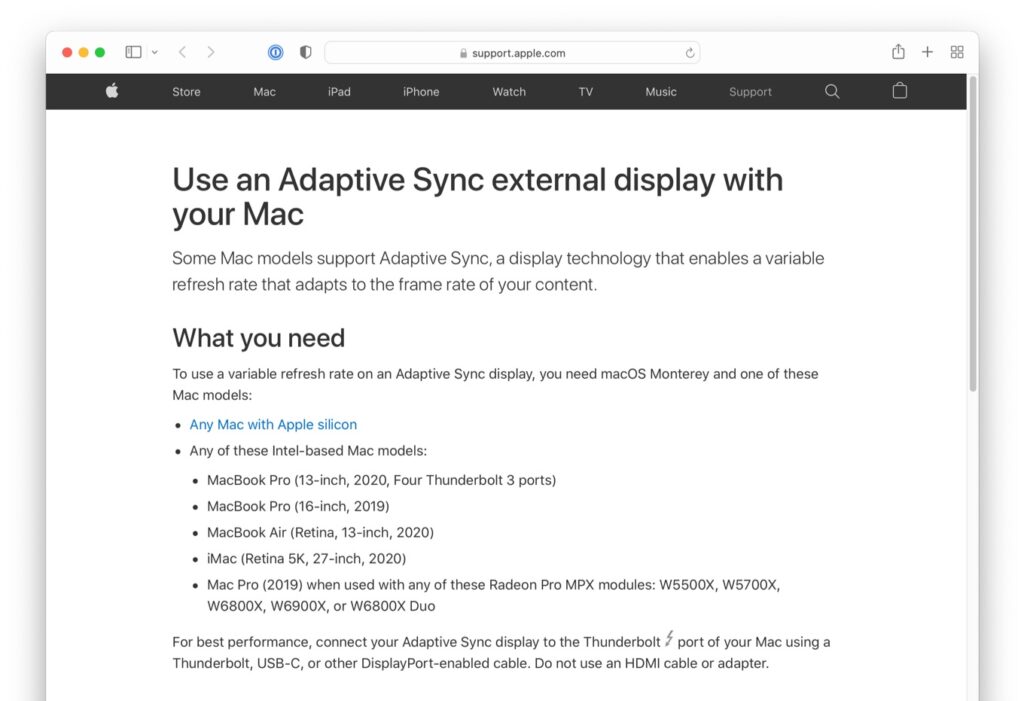Open the Support menu item
This screenshot has width=1024, height=701.
[x=750, y=91]
